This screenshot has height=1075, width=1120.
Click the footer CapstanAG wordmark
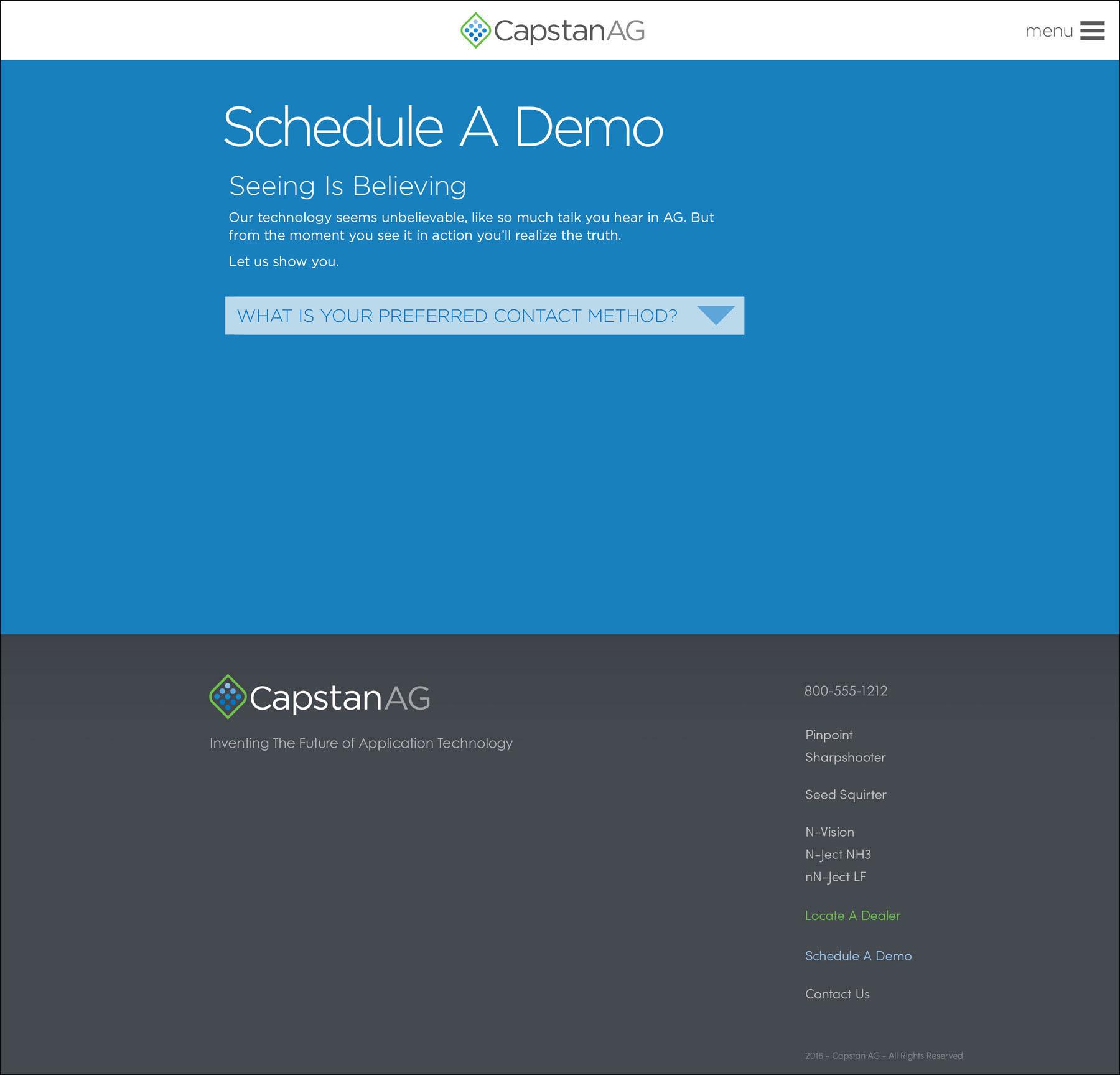click(340, 698)
